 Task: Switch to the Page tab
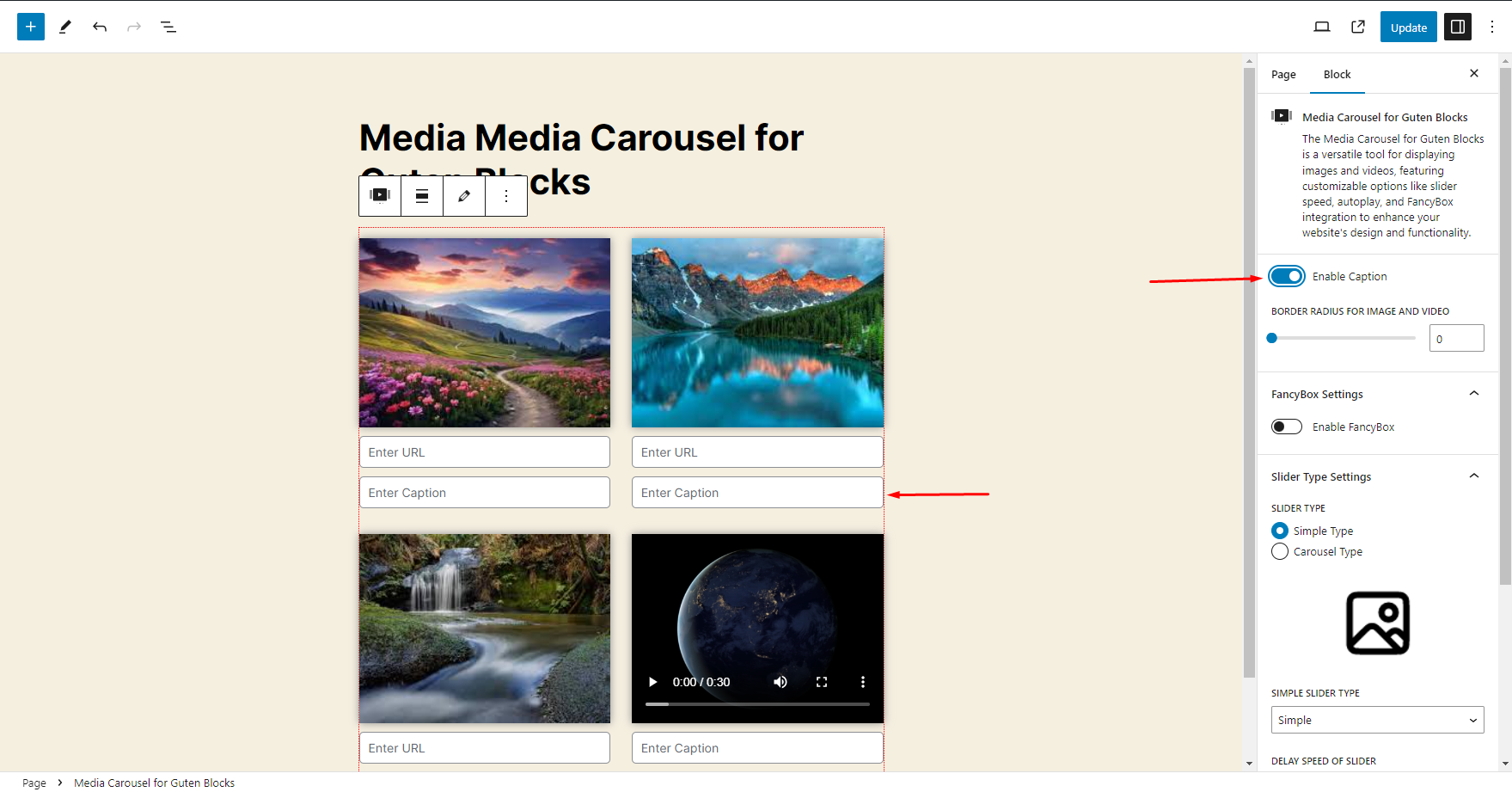(1283, 74)
